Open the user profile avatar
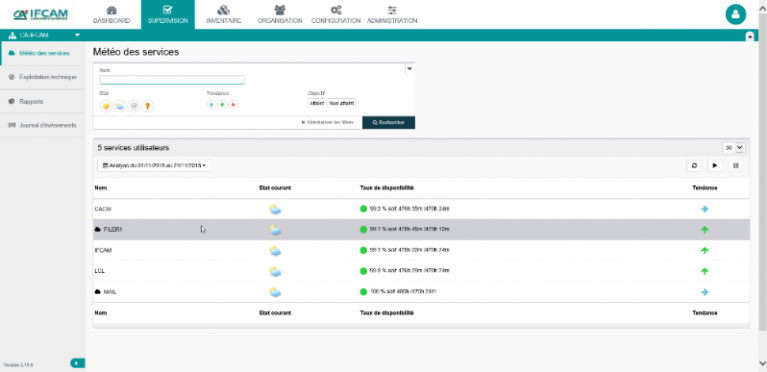Screen dimensions: 767x372 (735, 14)
